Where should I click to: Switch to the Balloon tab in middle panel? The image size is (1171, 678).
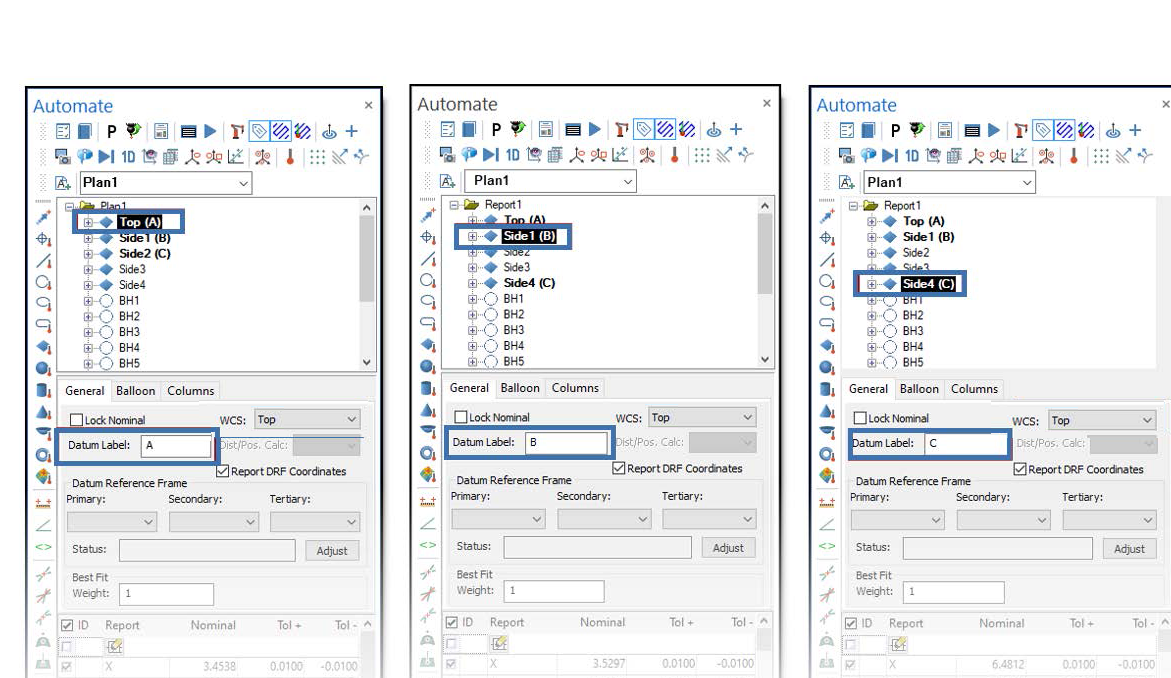tap(520, 388)
